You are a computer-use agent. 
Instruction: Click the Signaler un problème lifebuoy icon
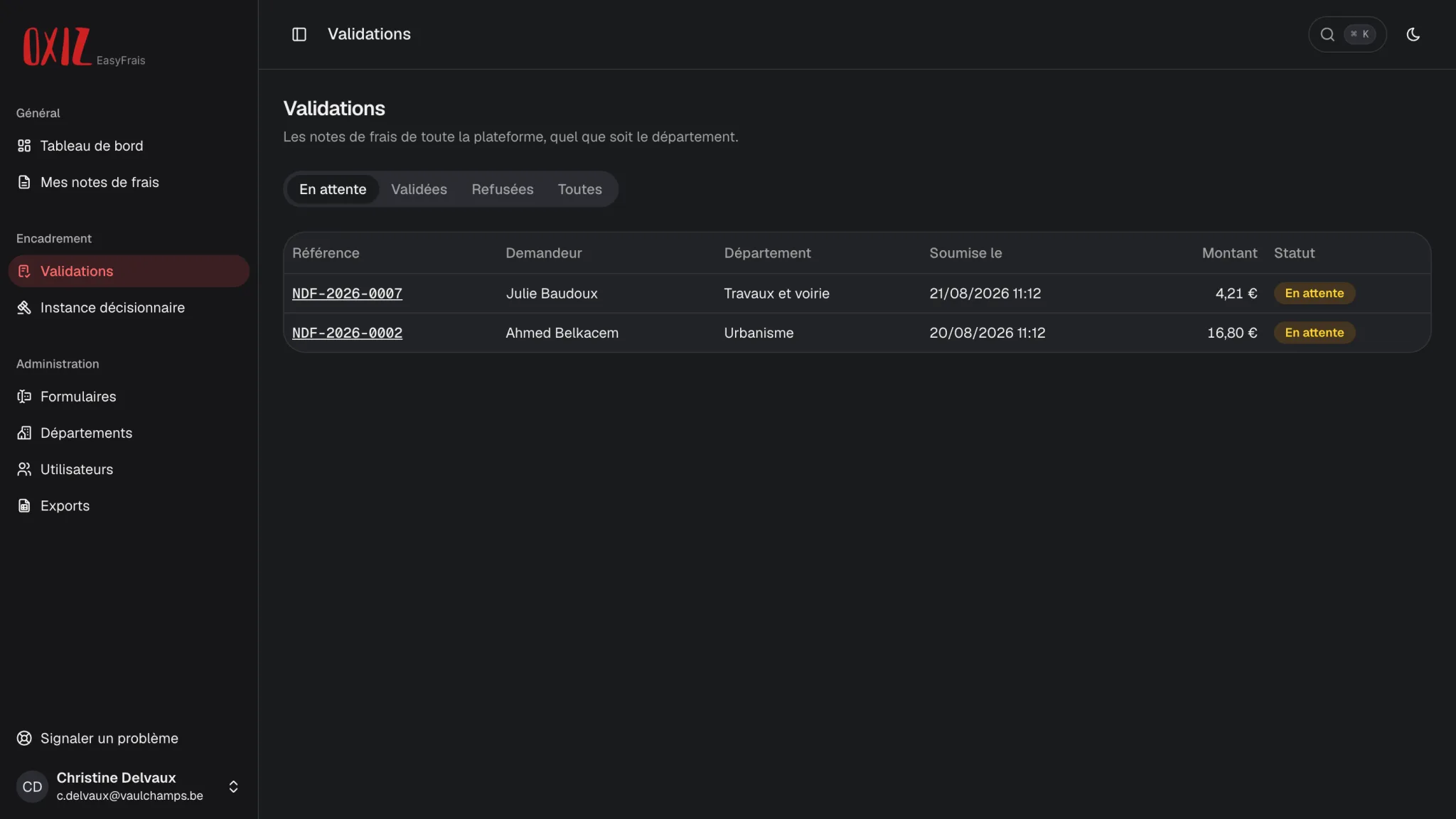click(24, 738)
